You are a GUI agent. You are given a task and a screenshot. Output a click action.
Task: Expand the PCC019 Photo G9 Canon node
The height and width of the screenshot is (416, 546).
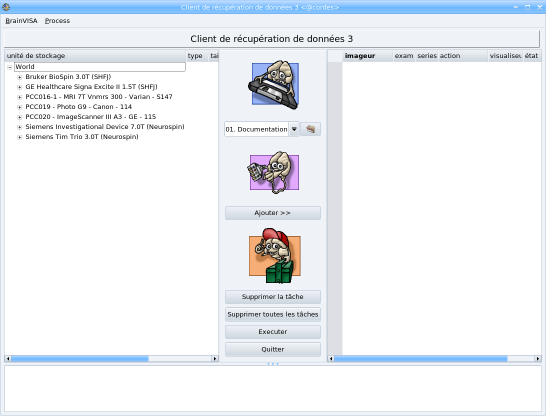(20, 107)
